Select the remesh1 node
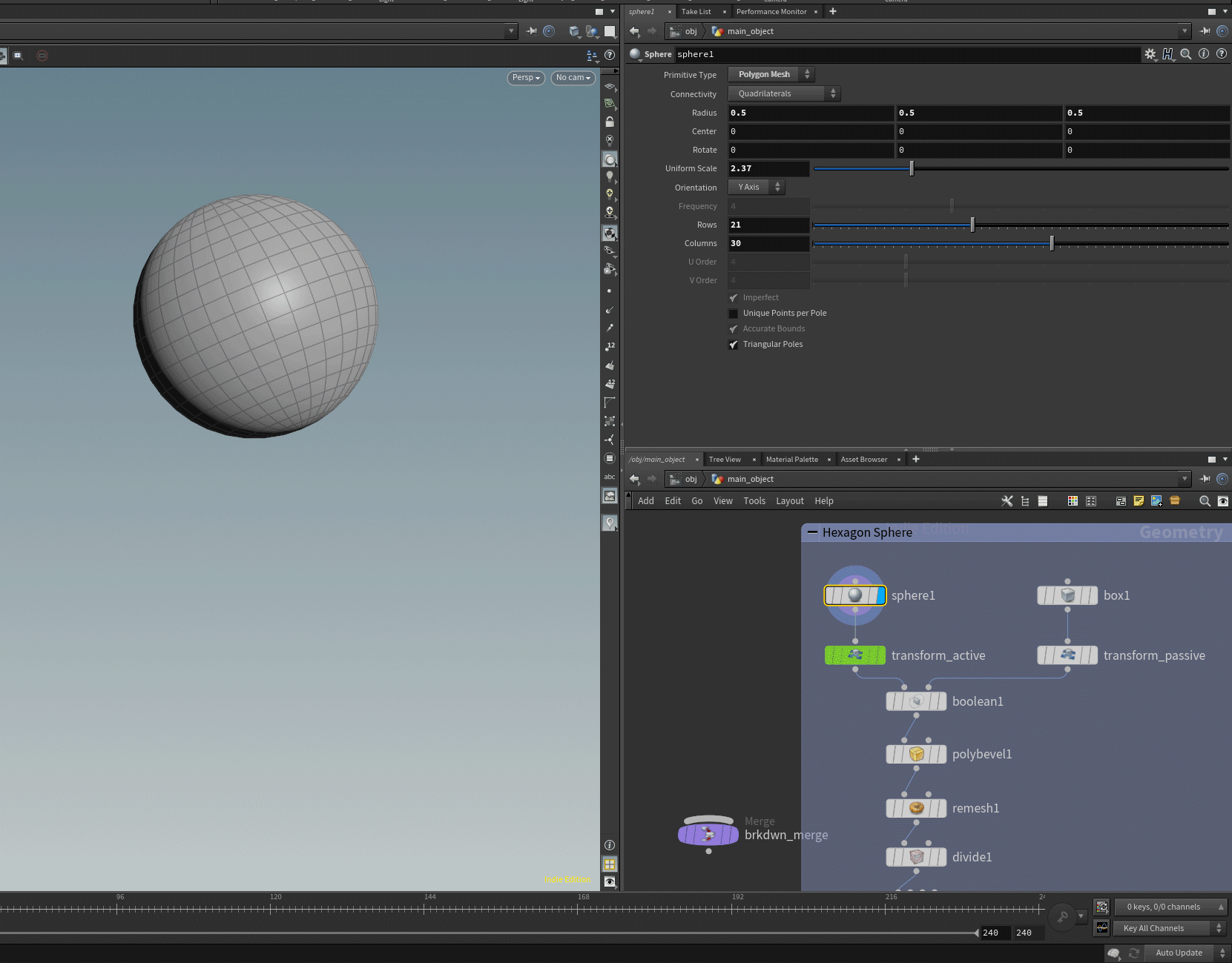Image resolution: width=1232 pixels, height=963 pixels. [x=916, y=808]
